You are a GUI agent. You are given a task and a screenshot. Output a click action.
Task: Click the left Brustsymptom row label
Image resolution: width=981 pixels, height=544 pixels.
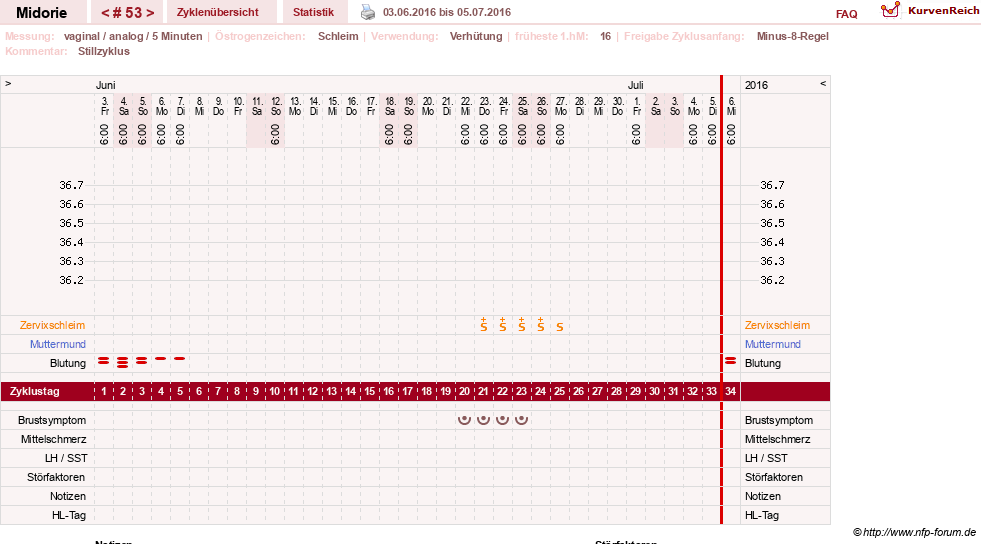52,420
